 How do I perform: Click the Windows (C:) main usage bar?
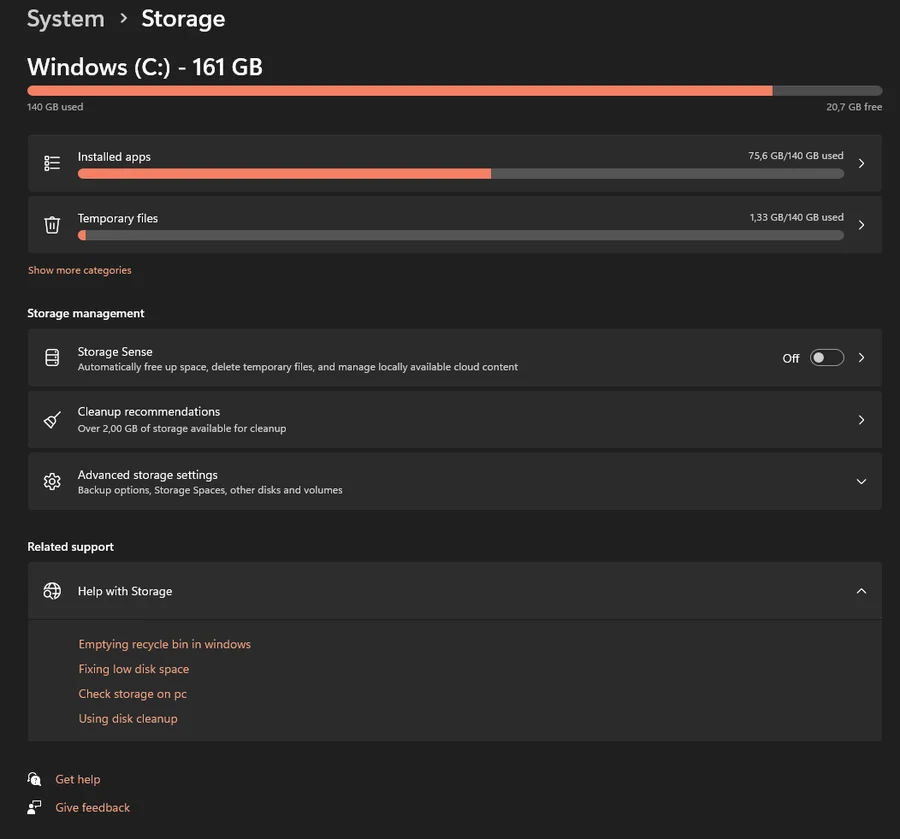455,91
